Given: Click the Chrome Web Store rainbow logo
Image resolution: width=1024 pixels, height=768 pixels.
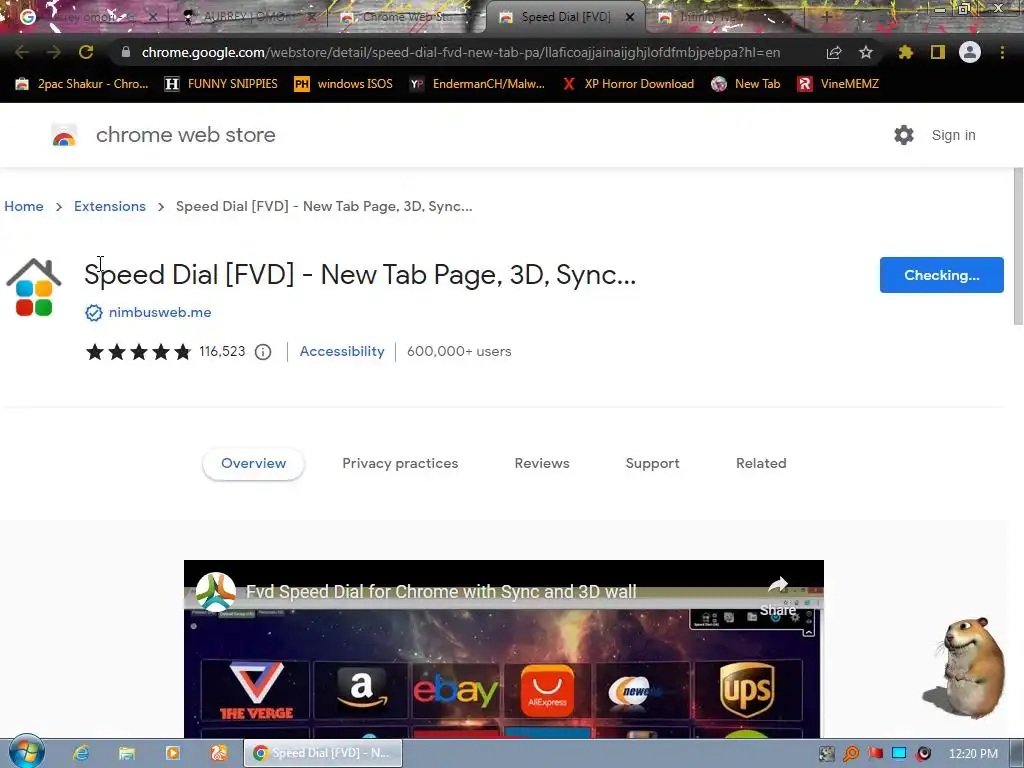Looking at the screenshot, I should (64, 135).
